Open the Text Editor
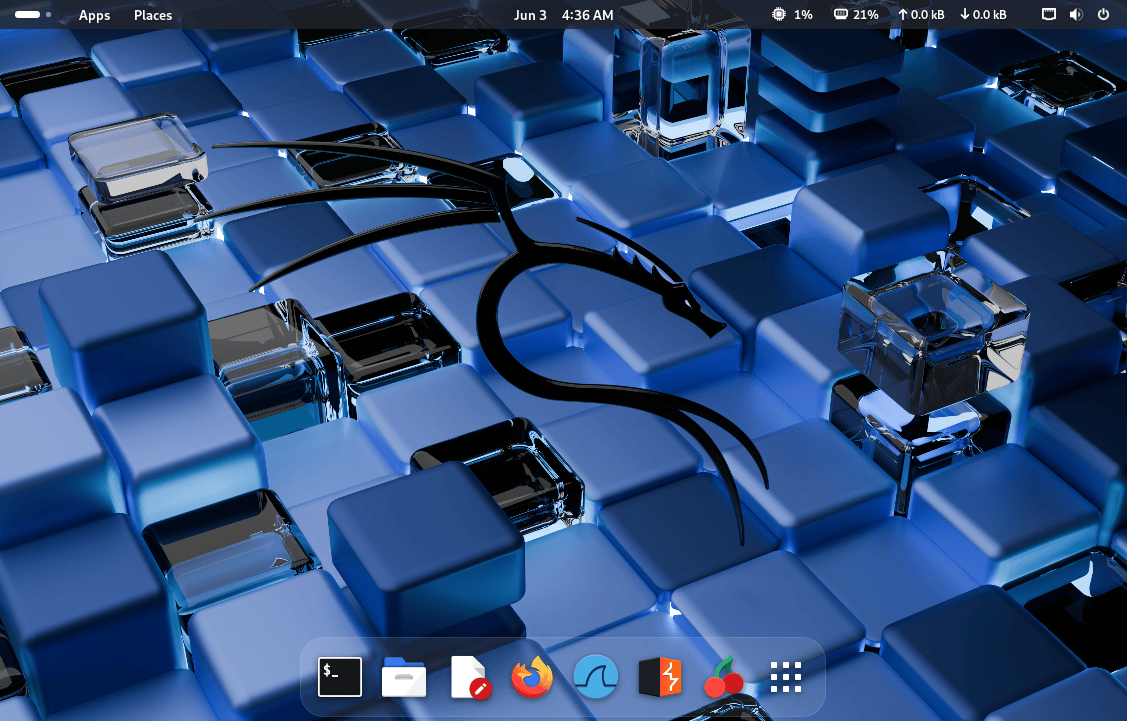The height and width of the screenshot is (721, 1127). 470,677
